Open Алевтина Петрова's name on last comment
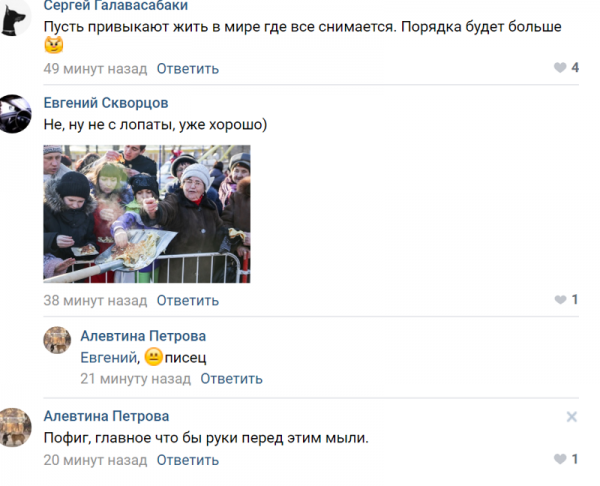 pyautogui.click(x=106, y=416)
